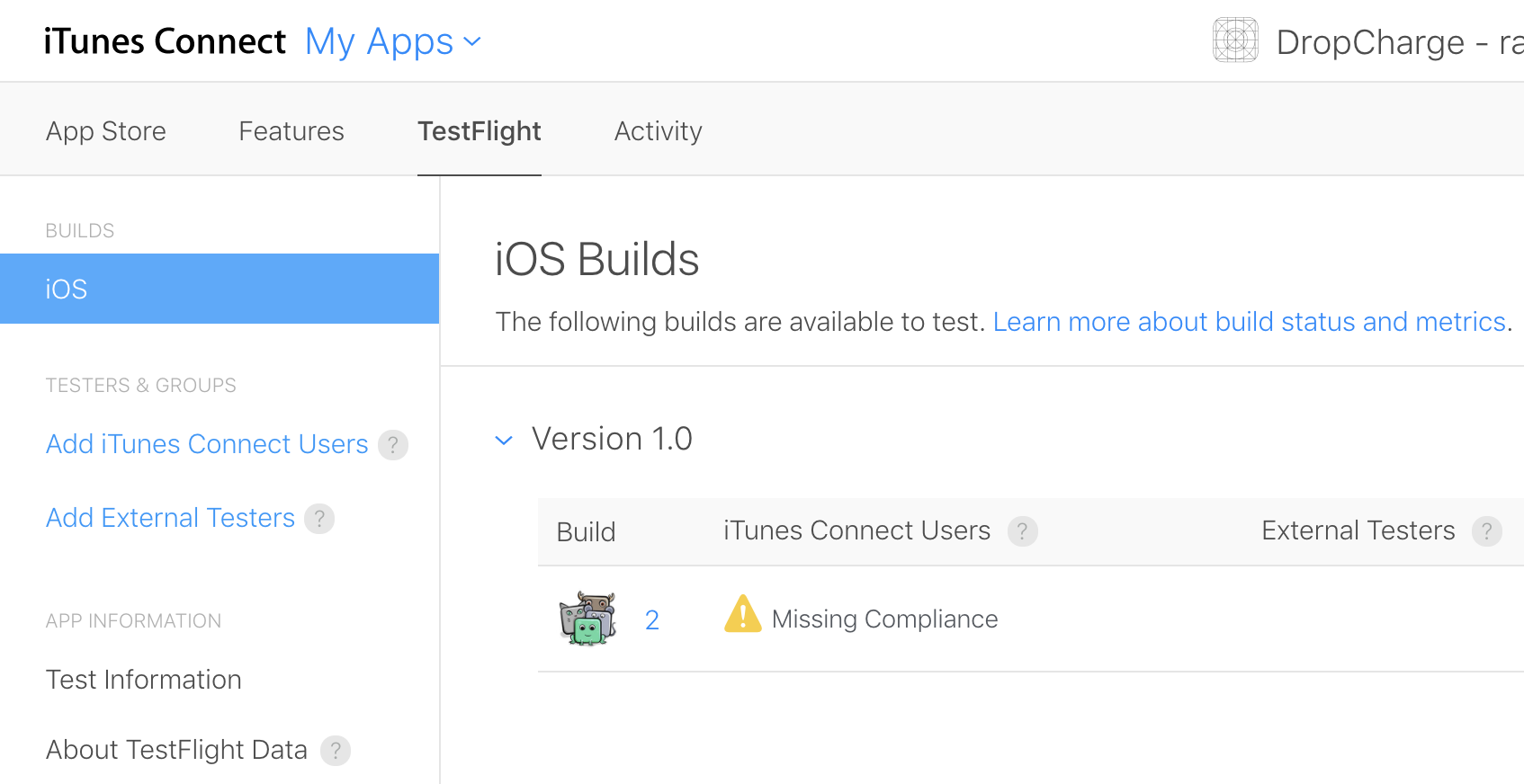Click help icon beside About TestFlight Data

336,751
